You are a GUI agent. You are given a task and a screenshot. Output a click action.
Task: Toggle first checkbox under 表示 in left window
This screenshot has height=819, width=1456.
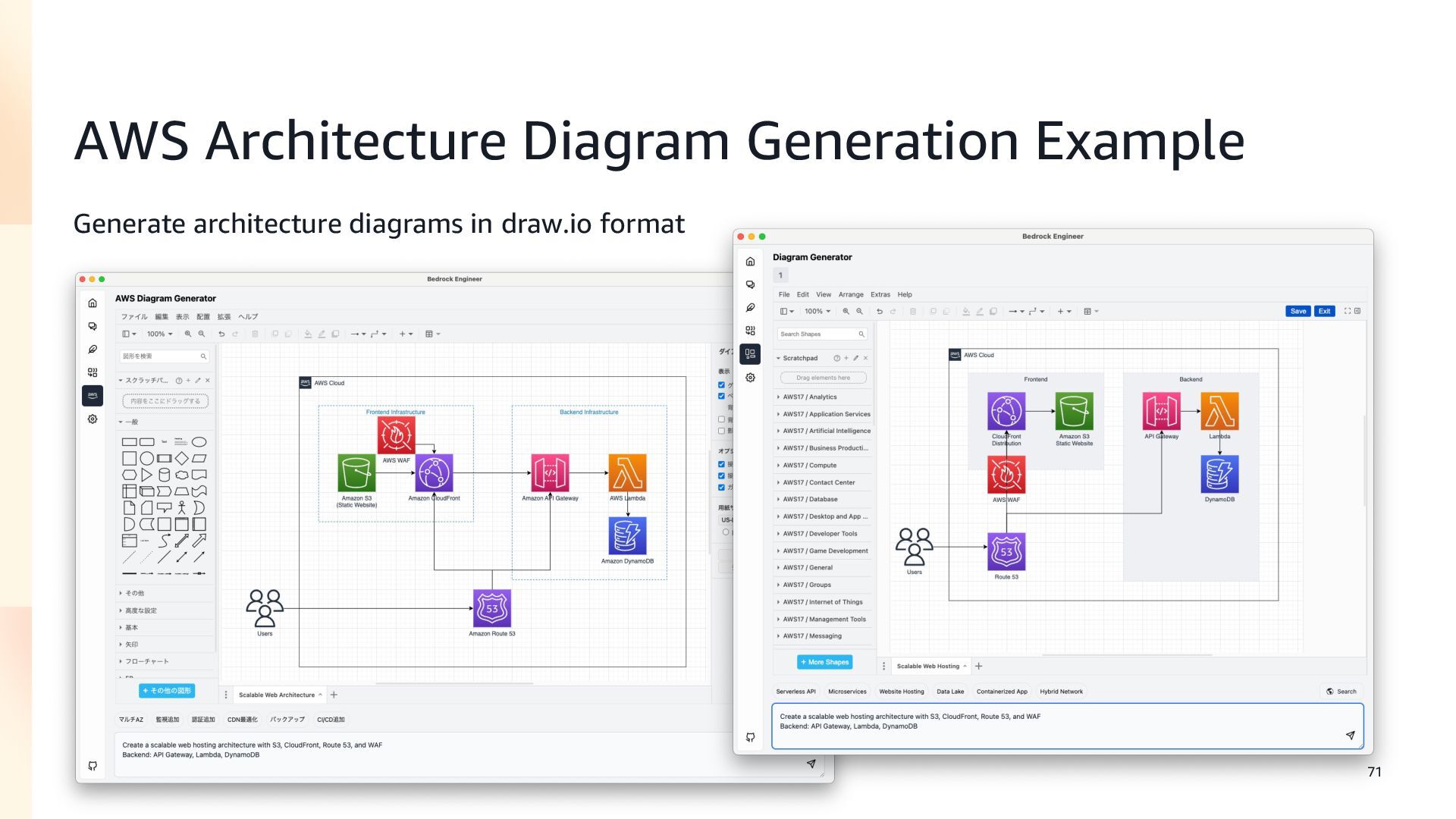721,385
